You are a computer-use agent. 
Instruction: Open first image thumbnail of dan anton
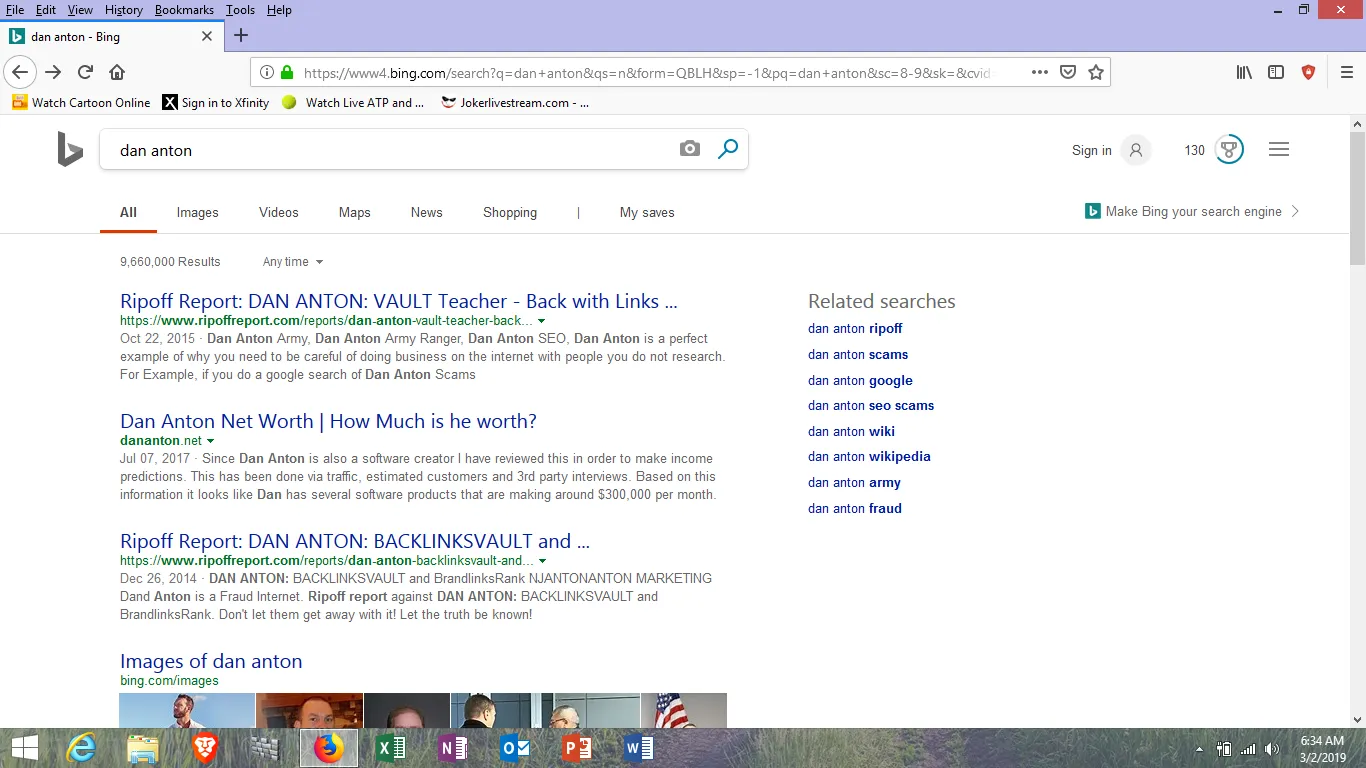187,710
